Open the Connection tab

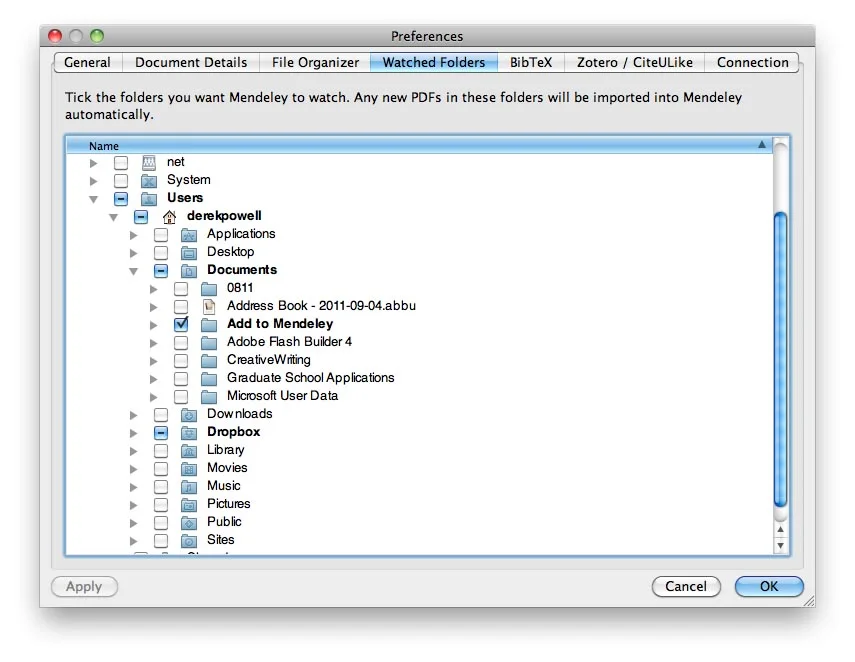(x=752, y=62)
